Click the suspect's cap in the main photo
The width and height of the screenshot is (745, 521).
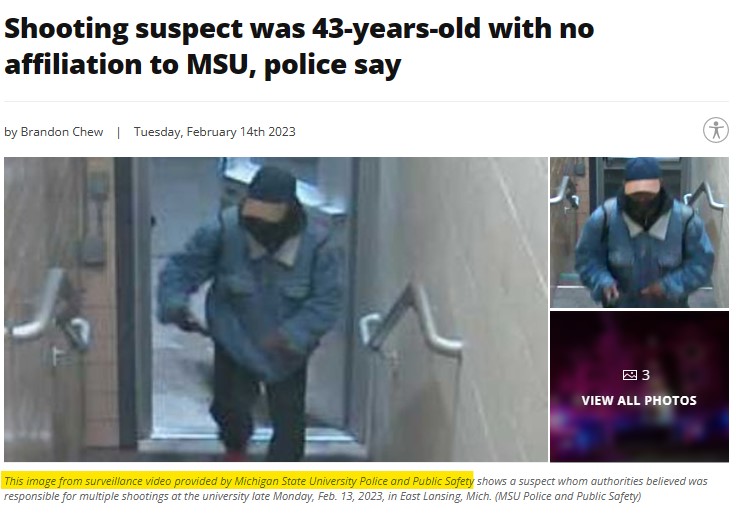[272, 195]
